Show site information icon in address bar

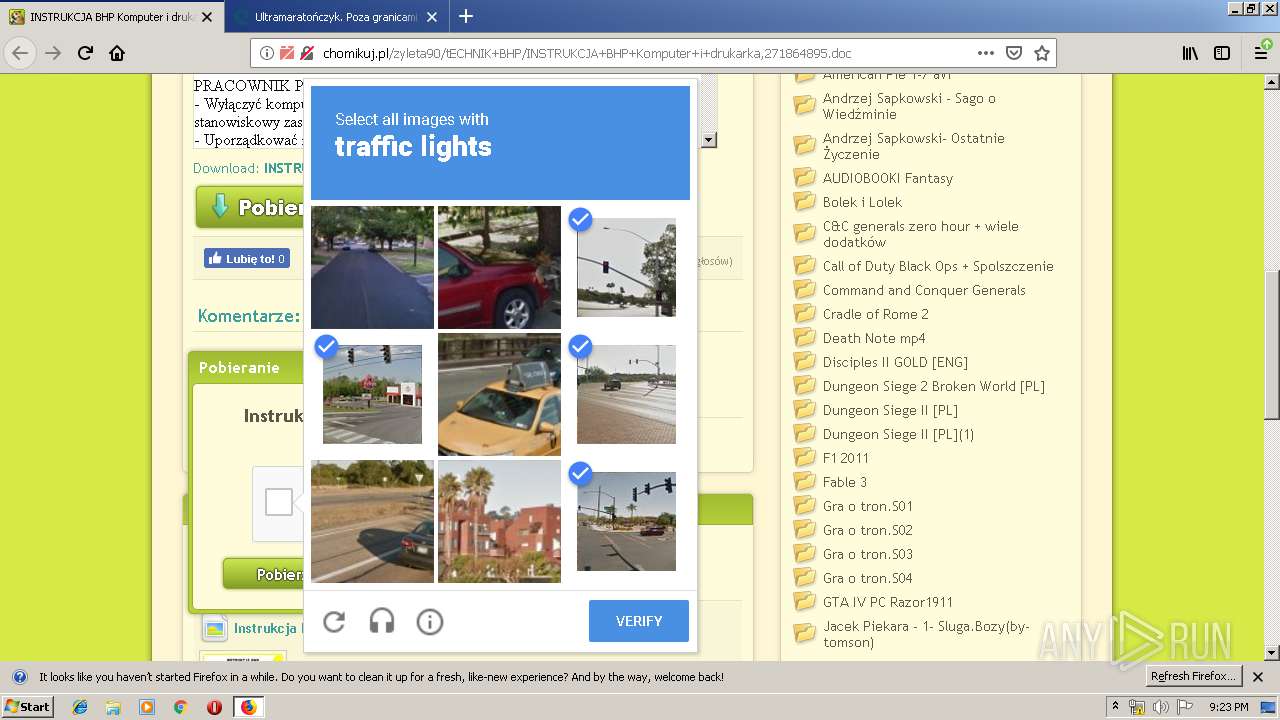[x=267, y=53]
